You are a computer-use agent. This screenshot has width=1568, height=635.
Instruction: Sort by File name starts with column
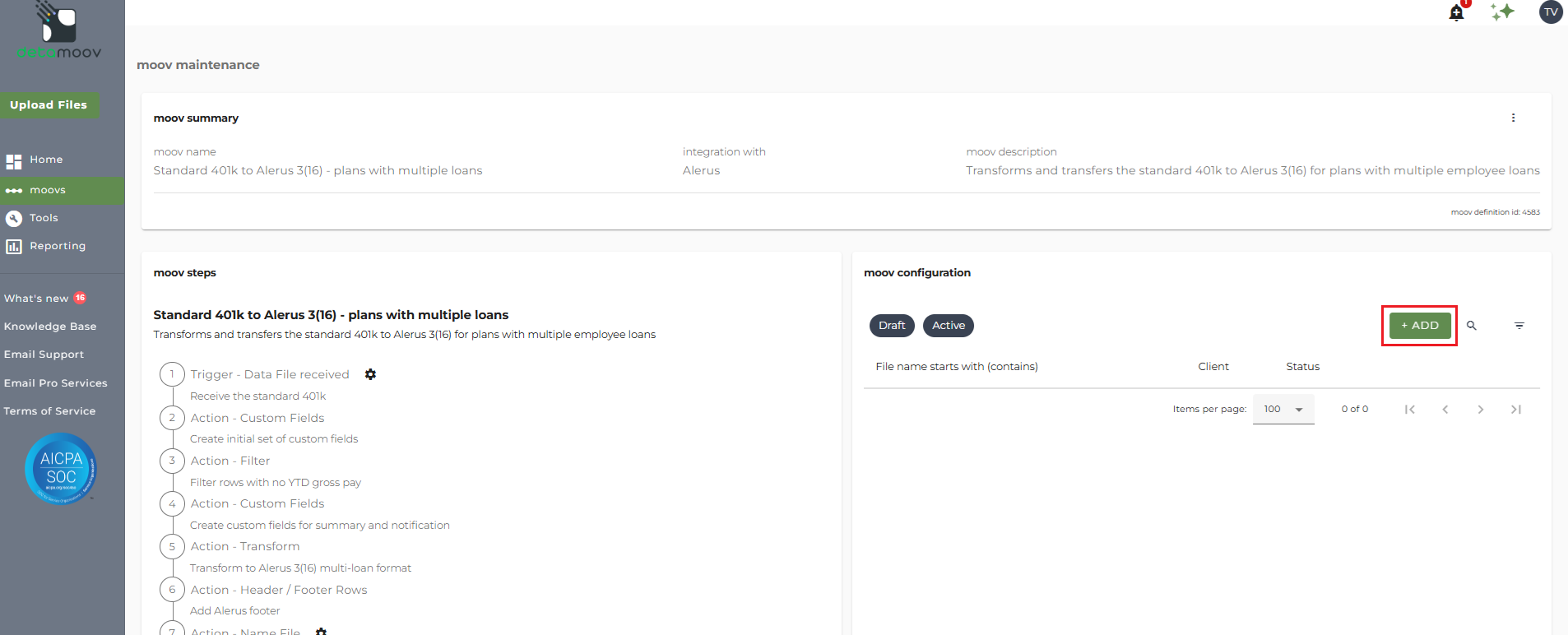(957, 367)
